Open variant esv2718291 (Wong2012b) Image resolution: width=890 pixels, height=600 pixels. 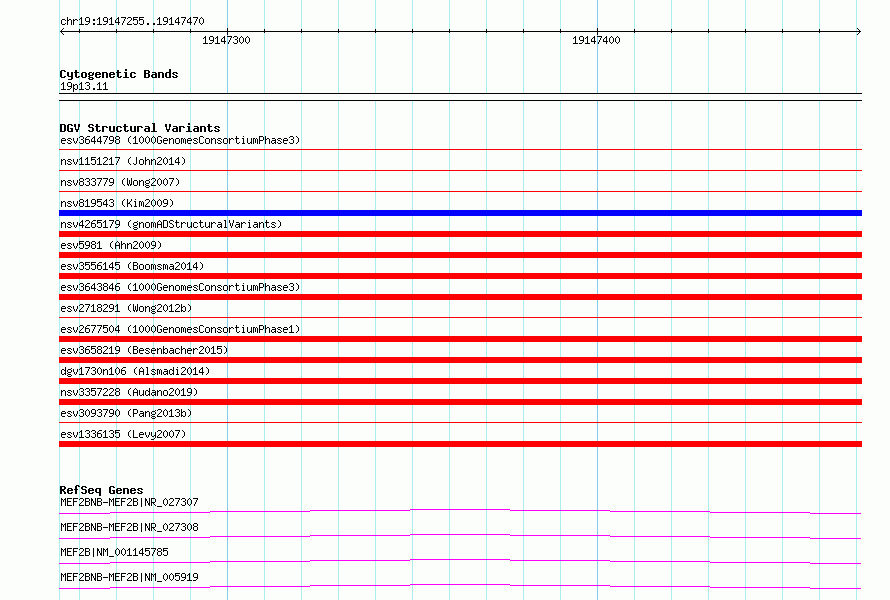tap(126, 308)
